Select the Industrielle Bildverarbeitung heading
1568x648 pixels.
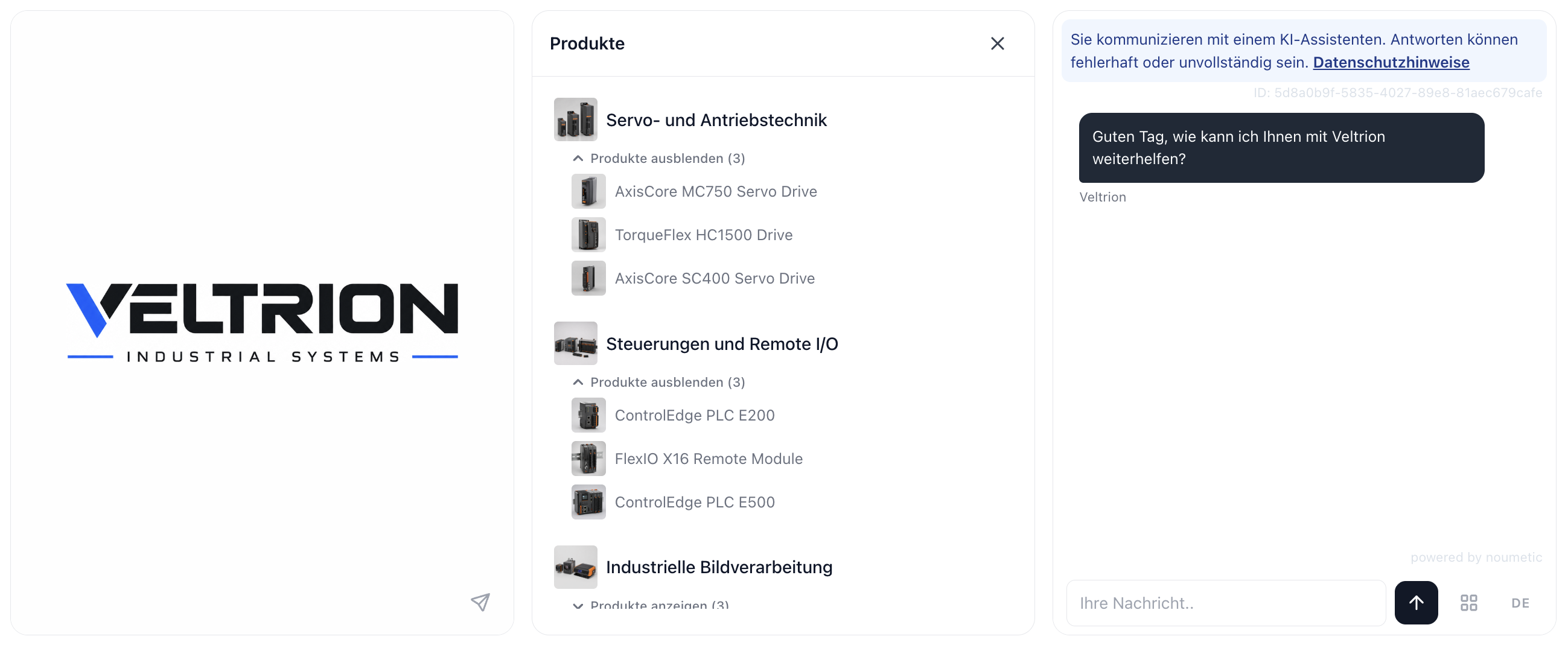click(x=719, y=567)
